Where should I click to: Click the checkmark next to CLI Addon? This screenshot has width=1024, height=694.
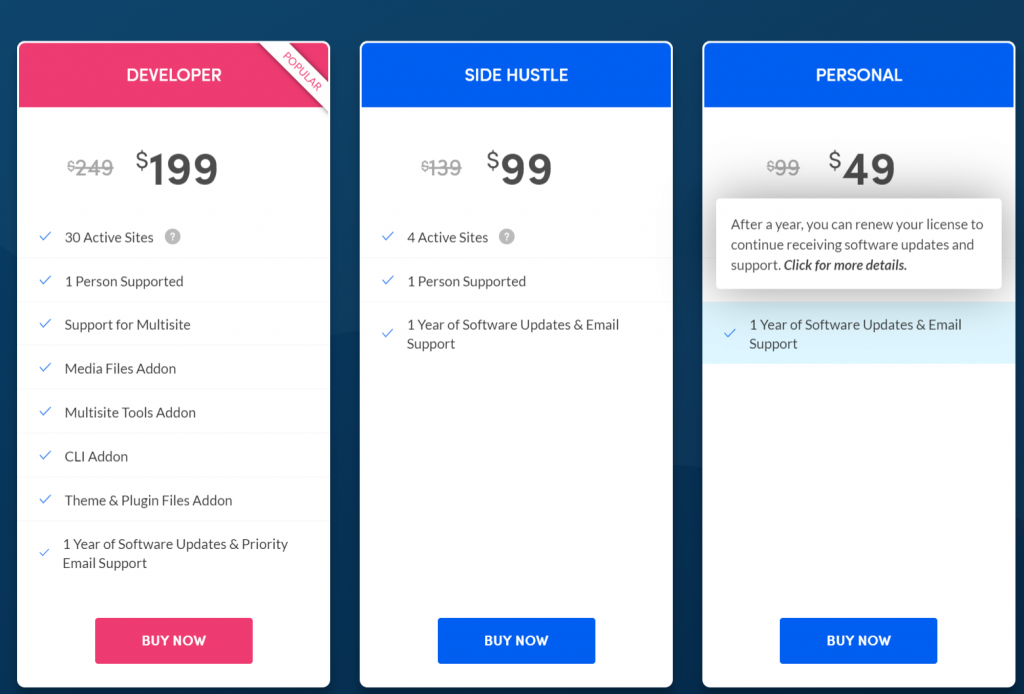45,456
